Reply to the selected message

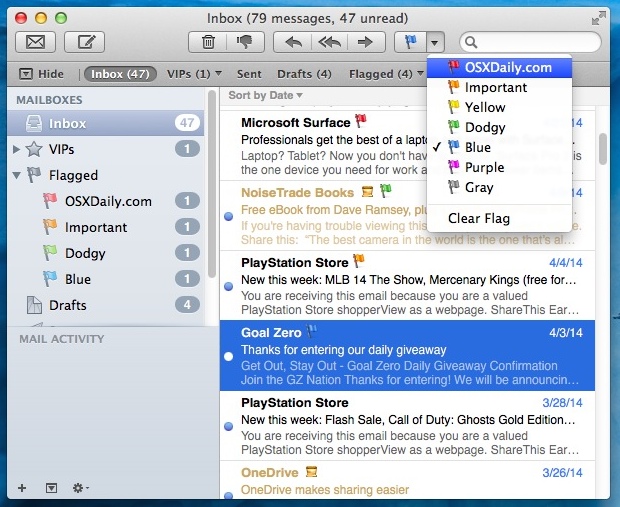293,42
